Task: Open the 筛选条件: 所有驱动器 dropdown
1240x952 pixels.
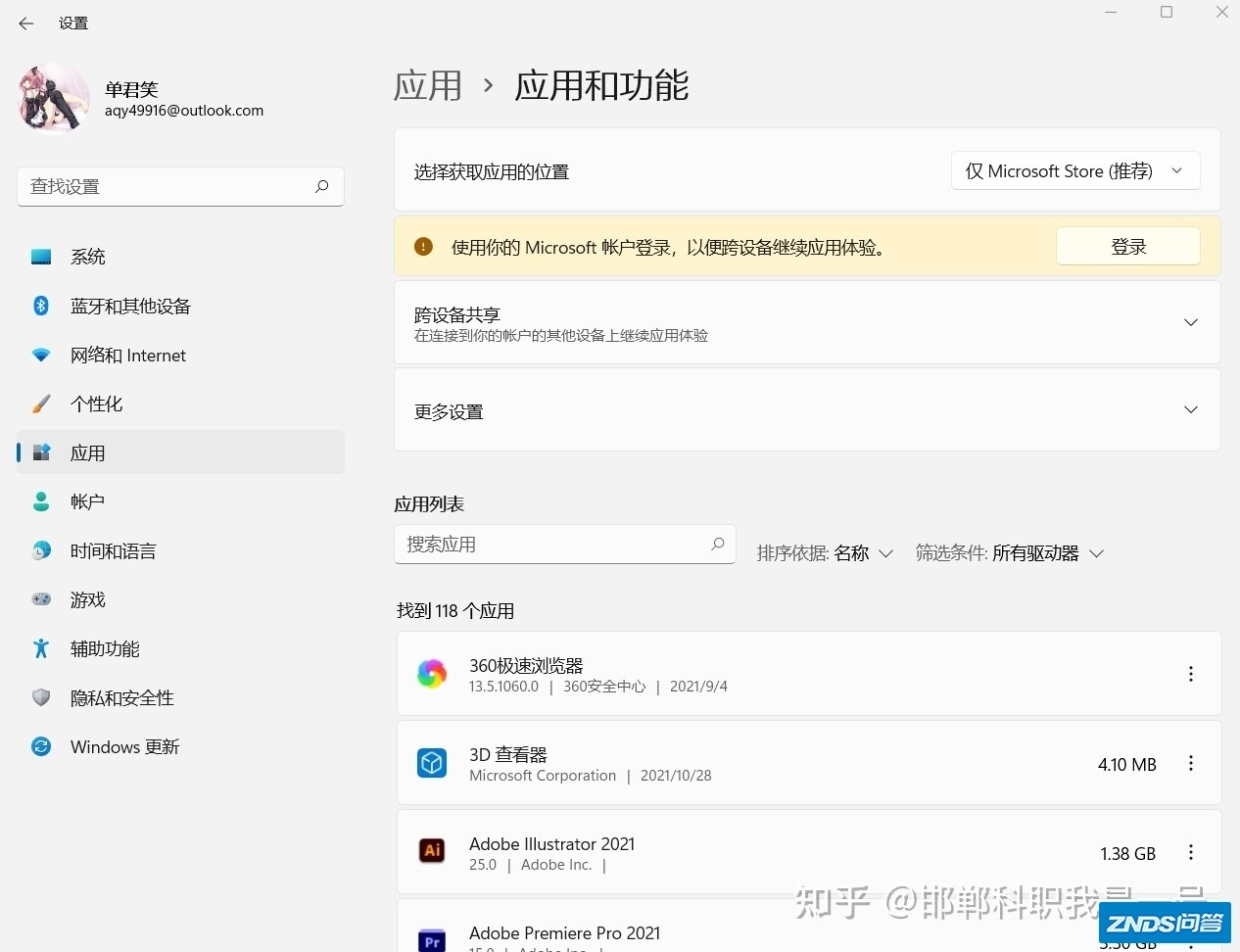Action: [1010, 553]
